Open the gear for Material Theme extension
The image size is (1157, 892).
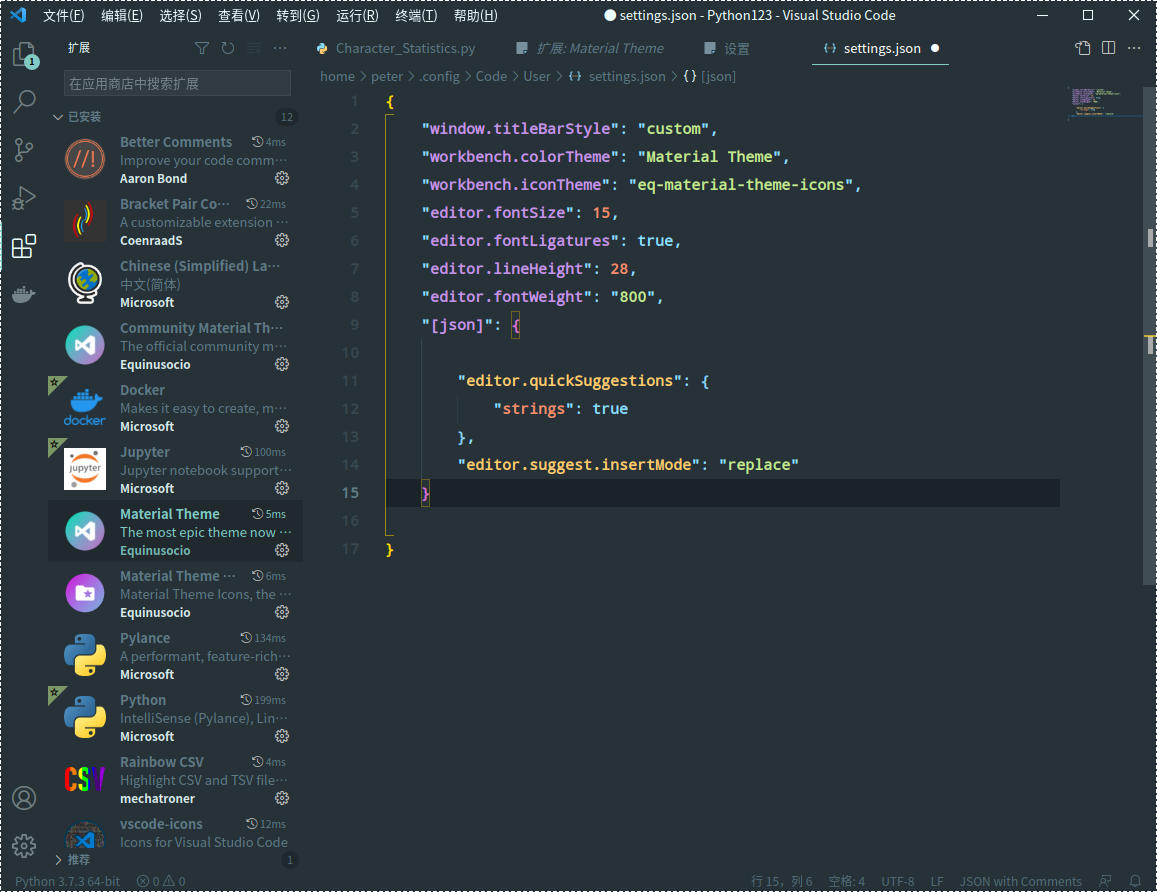(x=282, y=550)
